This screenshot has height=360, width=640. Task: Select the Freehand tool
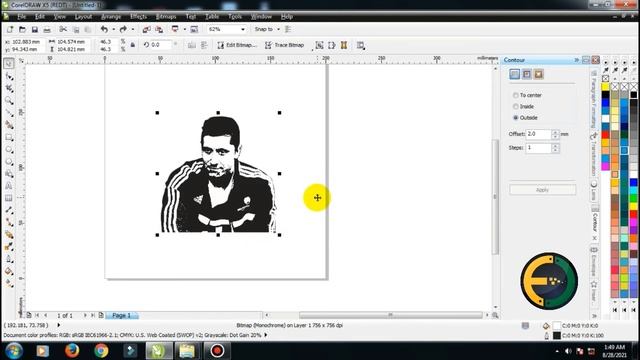9,113
